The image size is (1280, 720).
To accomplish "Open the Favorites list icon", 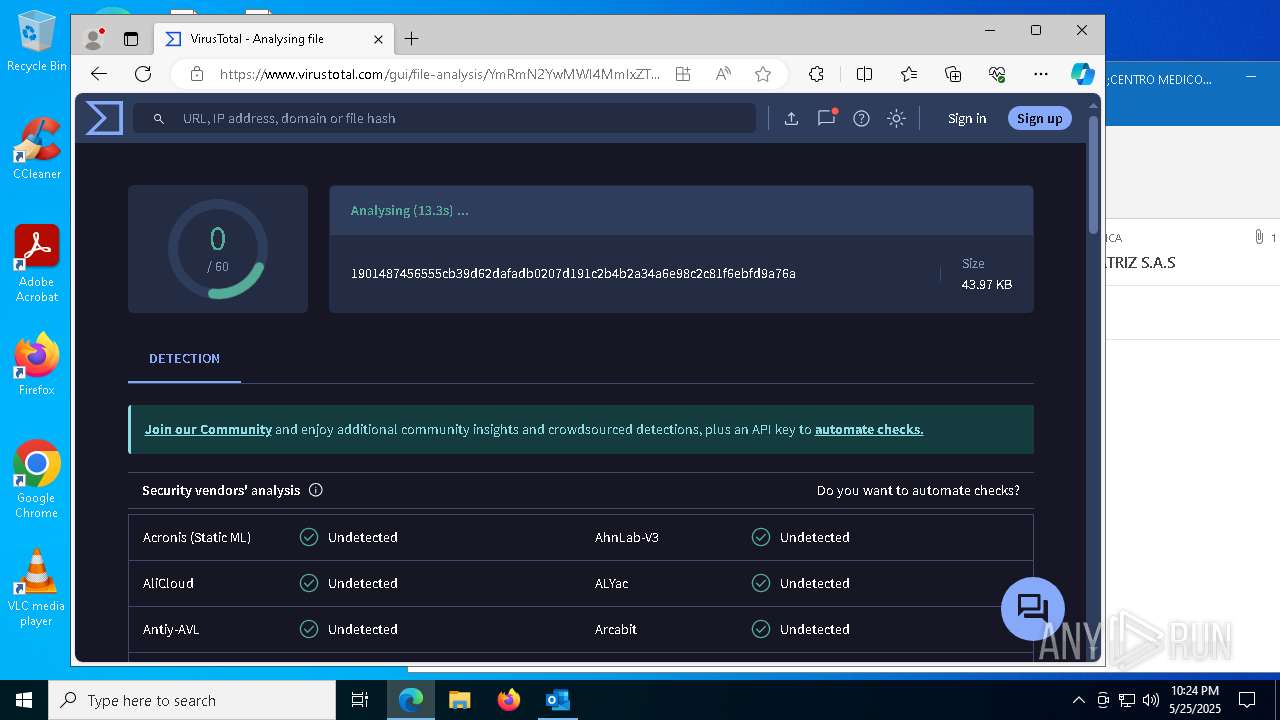I will [x=909, y=74].
